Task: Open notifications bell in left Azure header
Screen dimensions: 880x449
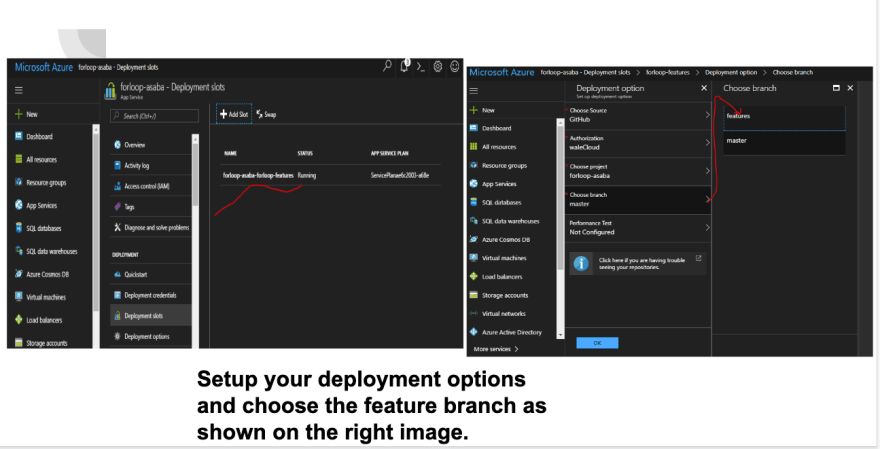Action: pyautogui.click(x=405, y=66)
